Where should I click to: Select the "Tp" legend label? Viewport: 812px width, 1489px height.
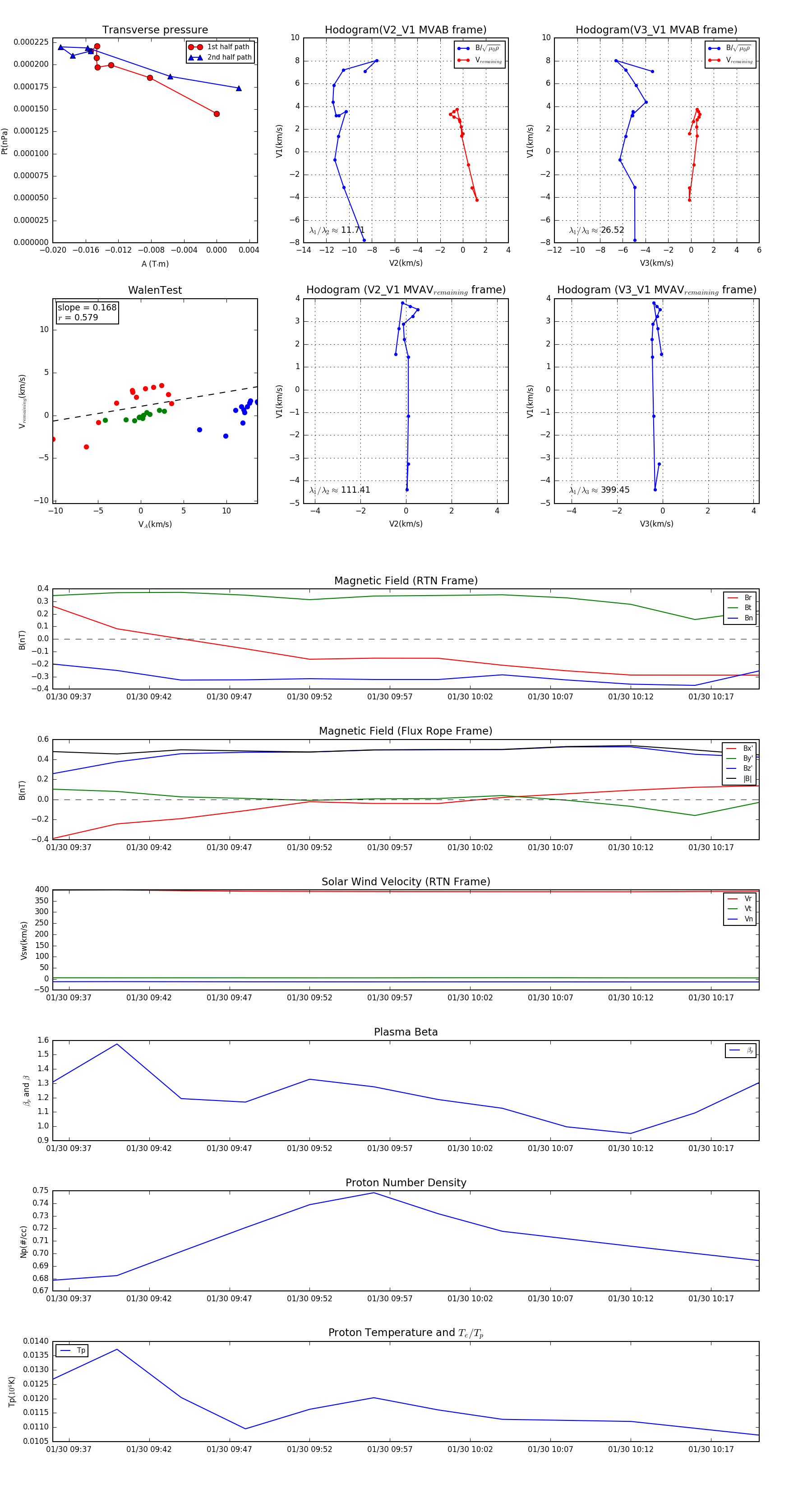[x=81, y=1351]
